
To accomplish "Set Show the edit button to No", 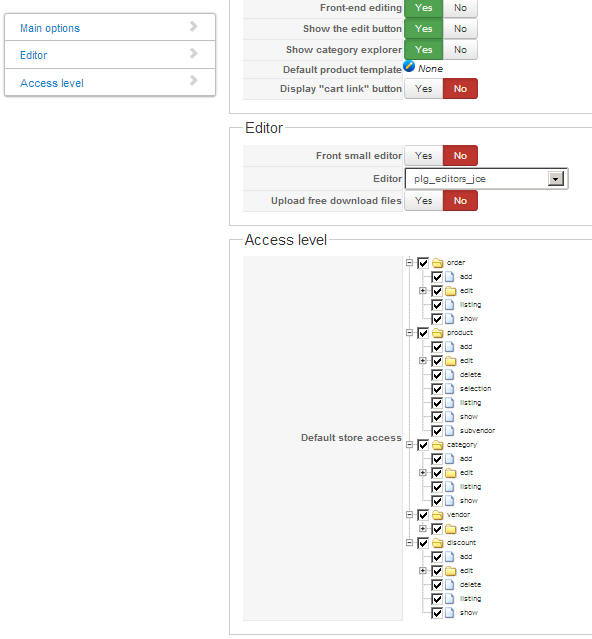I will pyautogui.click(x=460, y=29).
